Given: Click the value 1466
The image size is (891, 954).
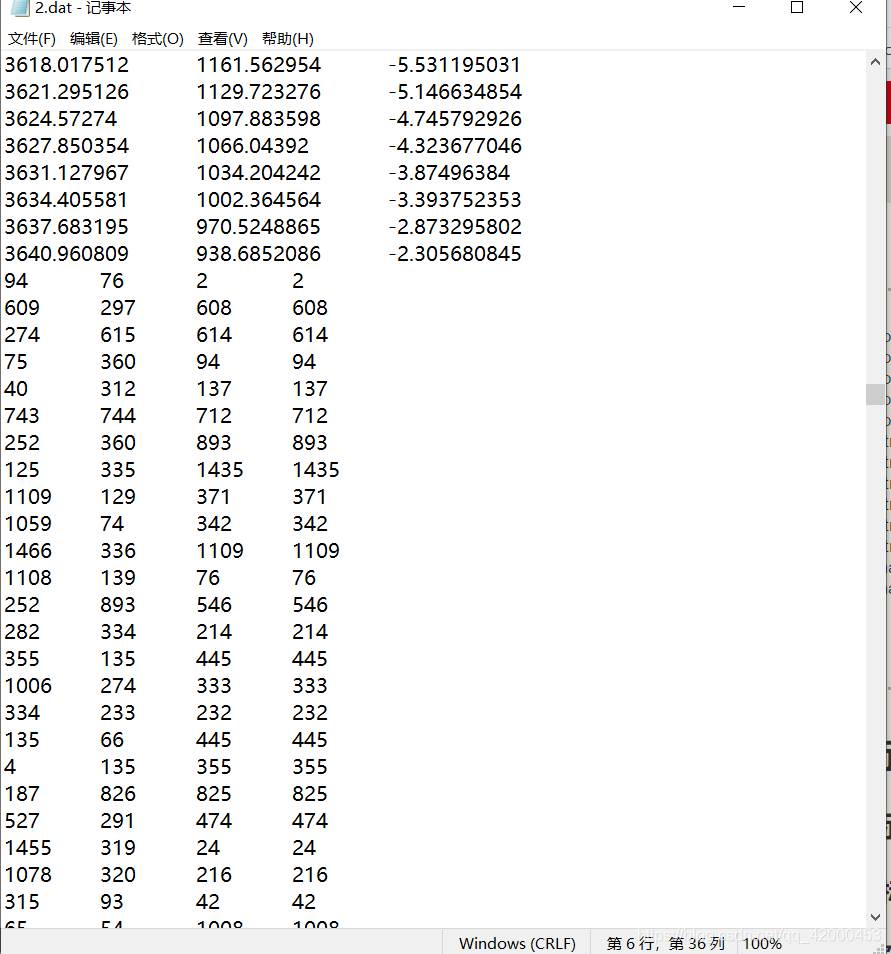Looking at the screenshot, I should (x=29, y=551).
